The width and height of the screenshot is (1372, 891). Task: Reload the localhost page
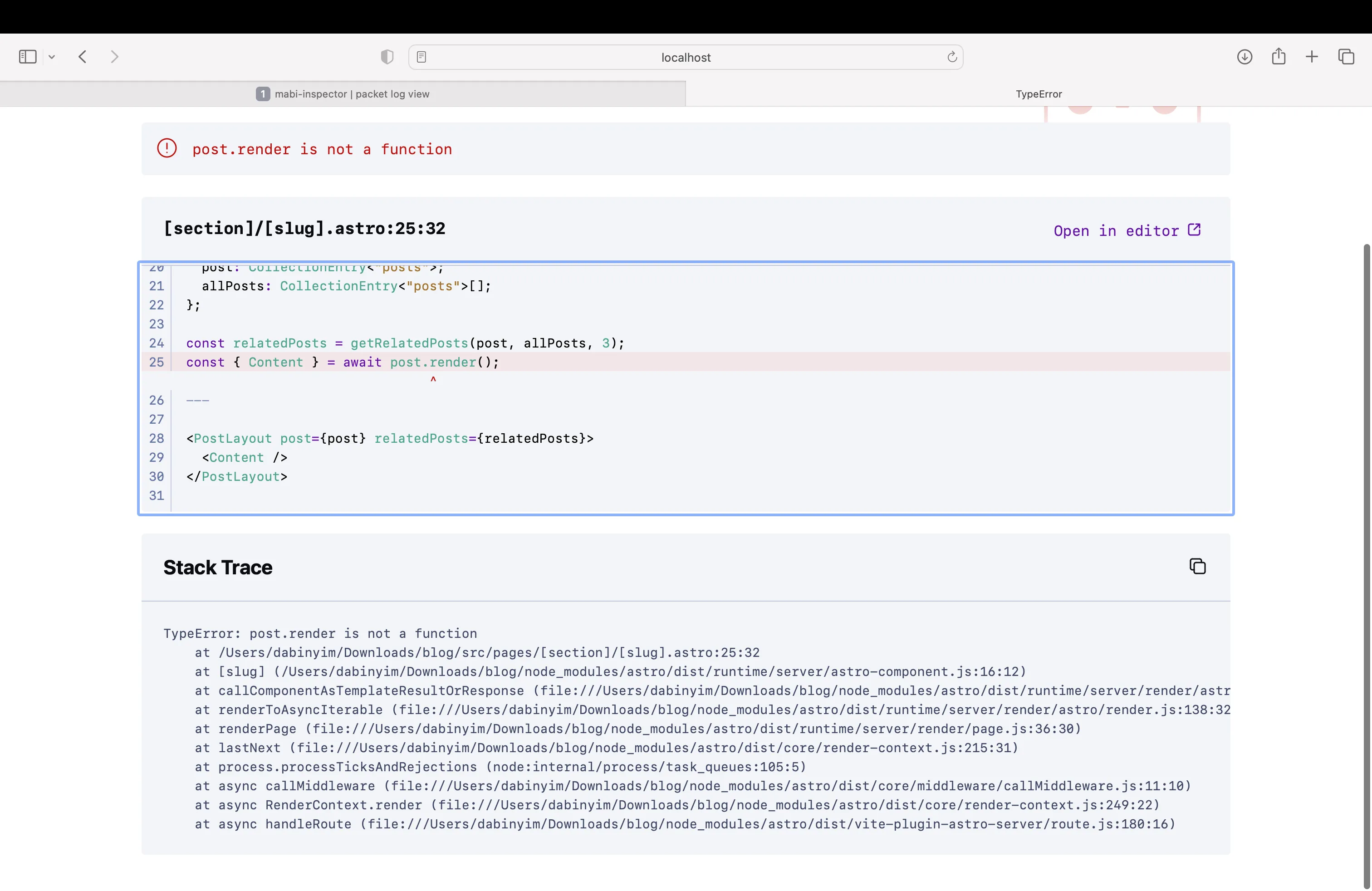[952, 56]
